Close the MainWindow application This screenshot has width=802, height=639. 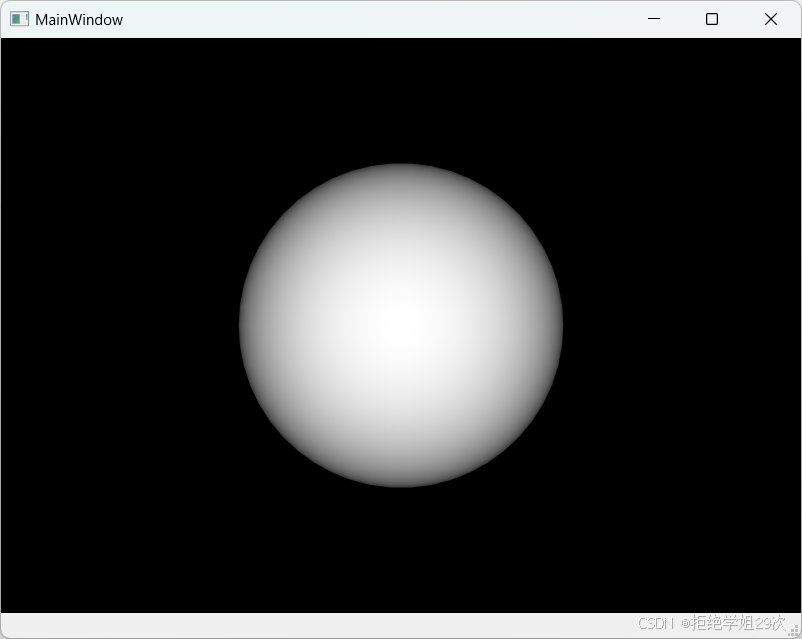point(770,19)
